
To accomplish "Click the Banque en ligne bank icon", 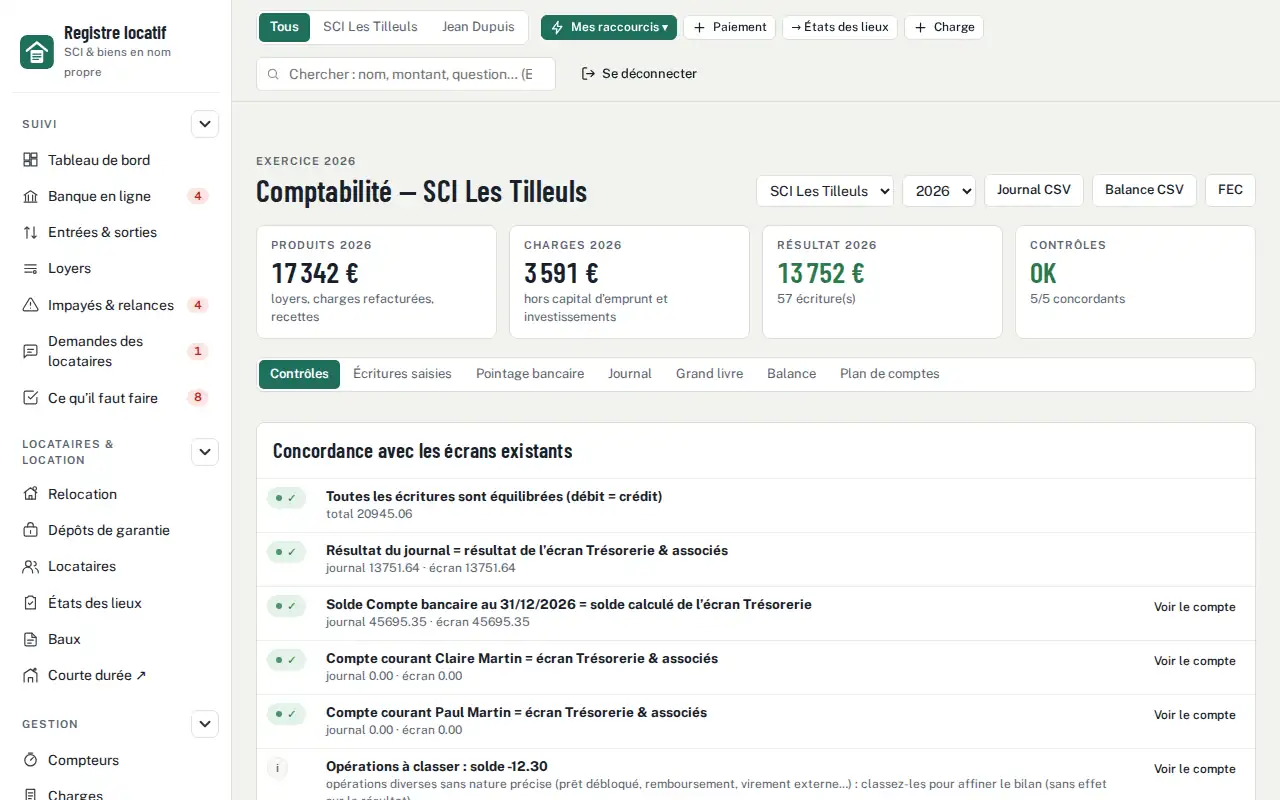I will [30, 196].
